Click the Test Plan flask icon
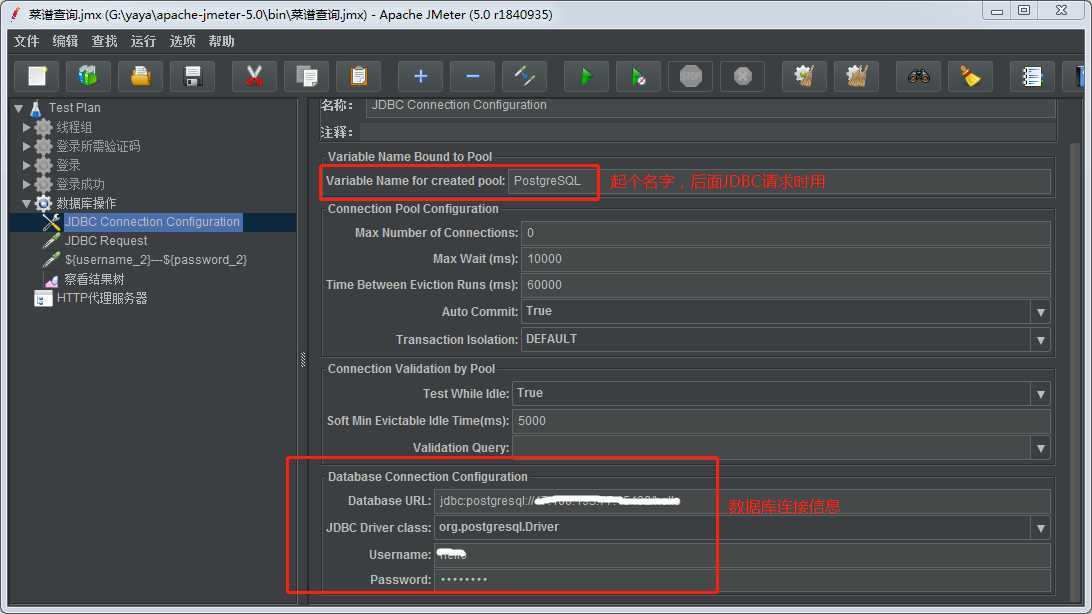1092x614 pixels. (36, 108)
